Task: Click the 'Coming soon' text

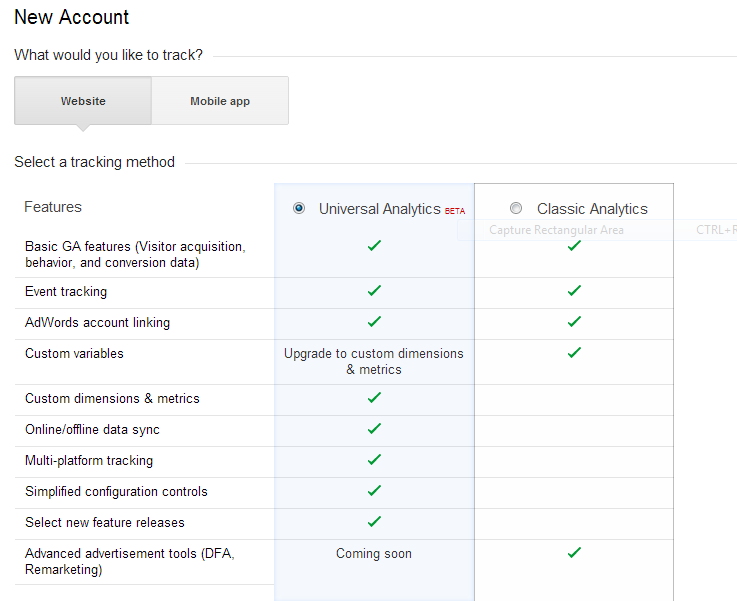Action: click(x=374, y=554)
